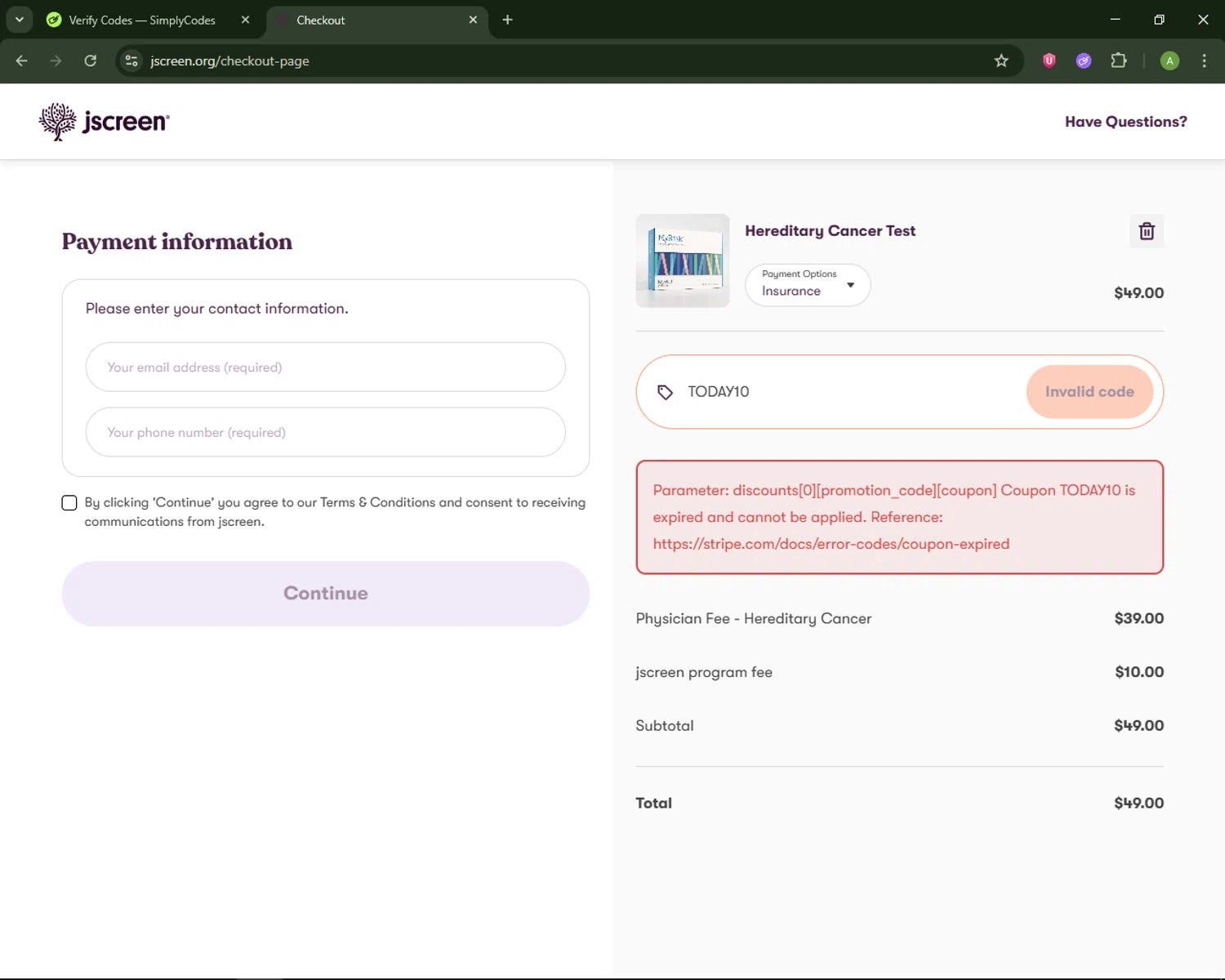This screenshot has width=1225, height=980.
Task: Reload the checkout page
Action: pyautogui.click(x=91, y=60)
